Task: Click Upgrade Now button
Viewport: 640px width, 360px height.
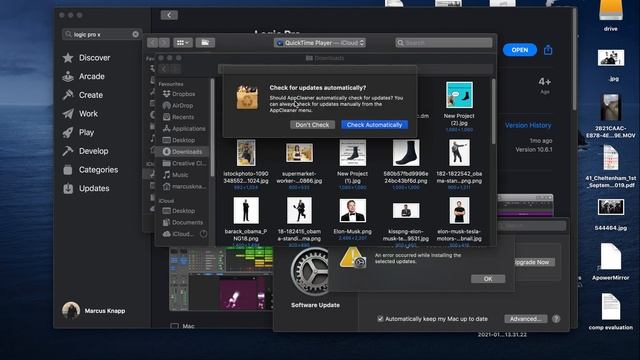Action: click(x=533, y=262)
